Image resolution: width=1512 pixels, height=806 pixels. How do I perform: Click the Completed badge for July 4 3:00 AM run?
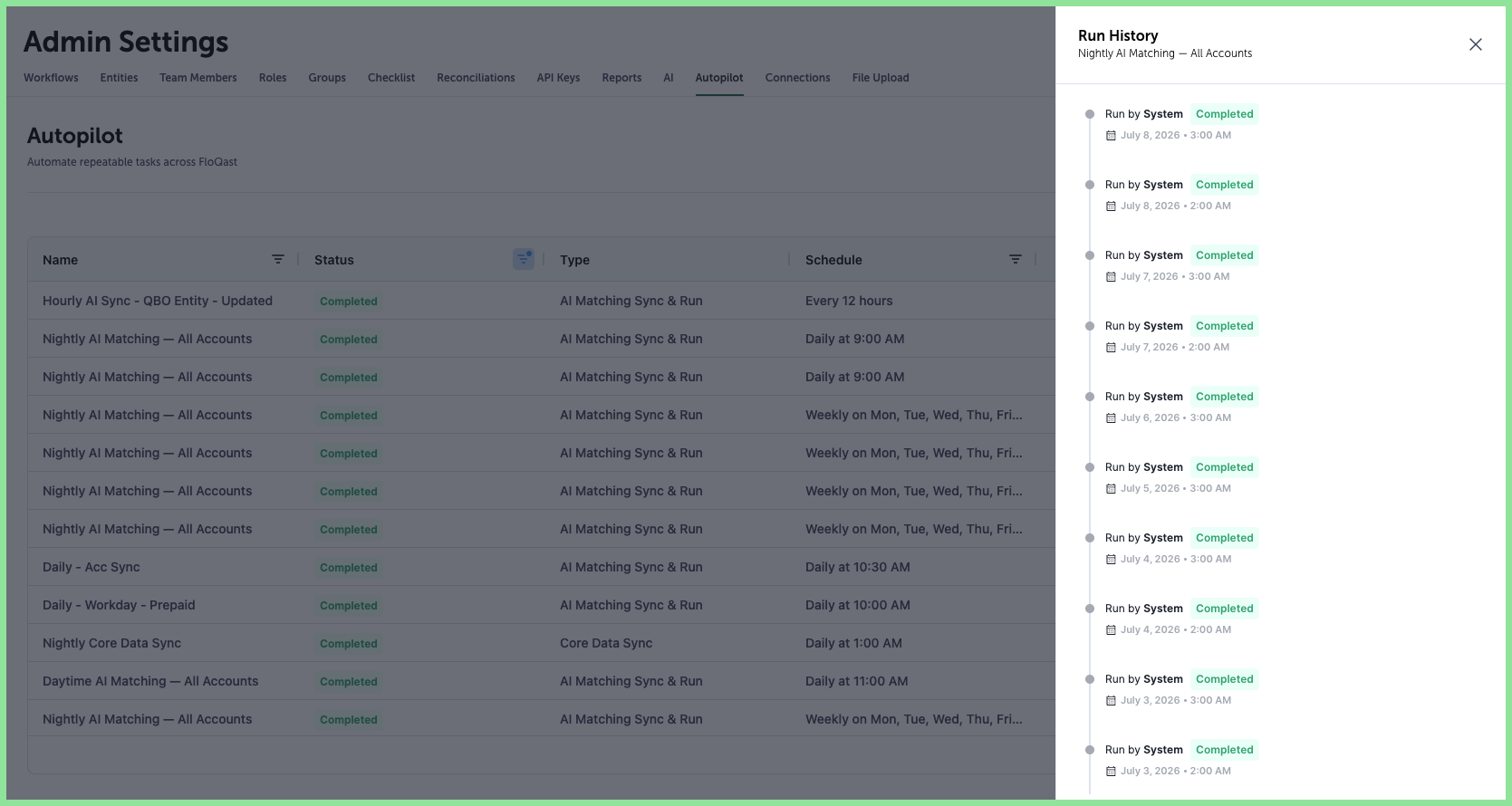[x=1224, y=538]
